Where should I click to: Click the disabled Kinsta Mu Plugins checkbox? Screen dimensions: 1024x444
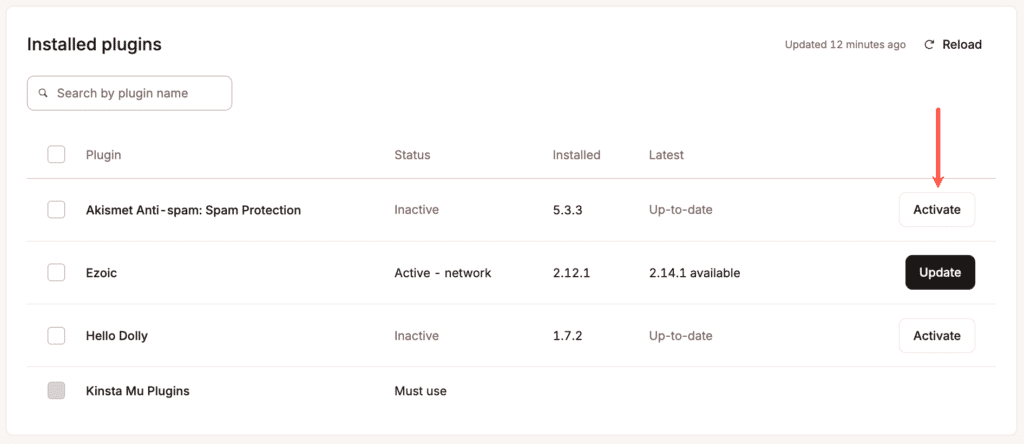pos(57,391)
